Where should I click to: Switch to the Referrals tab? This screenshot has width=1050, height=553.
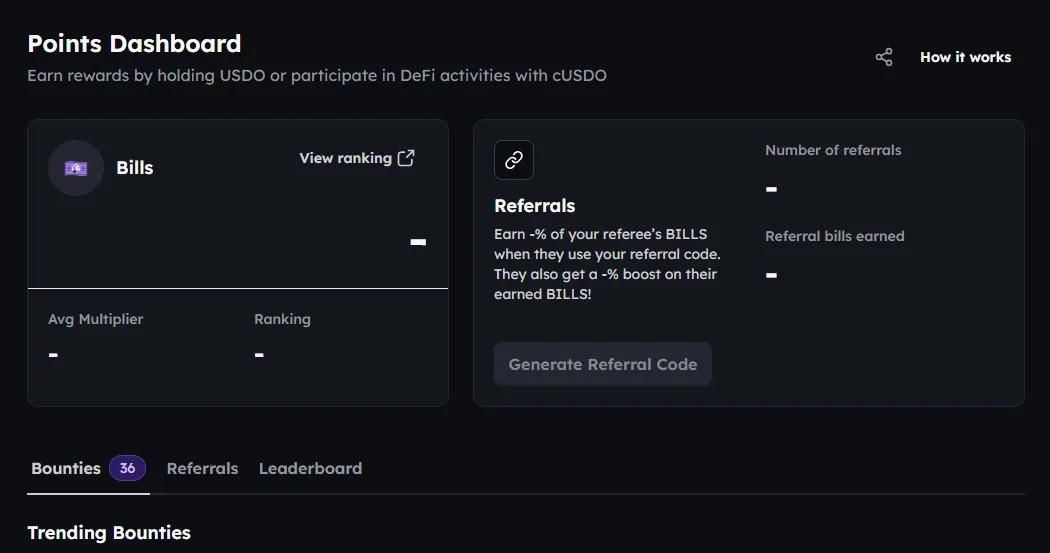pos(202,468)
